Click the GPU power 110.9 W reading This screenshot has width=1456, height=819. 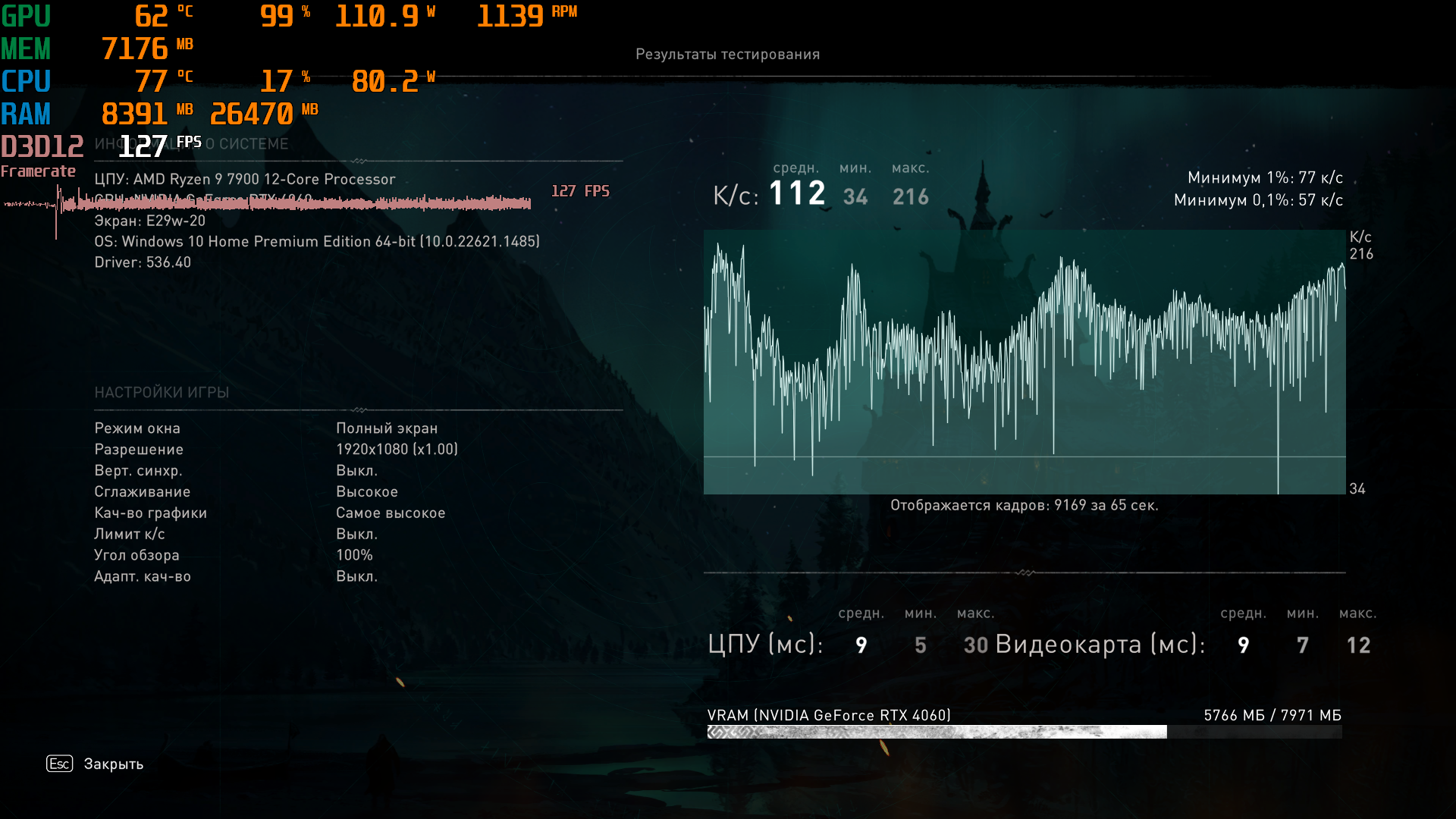click(x=385, y=16)
